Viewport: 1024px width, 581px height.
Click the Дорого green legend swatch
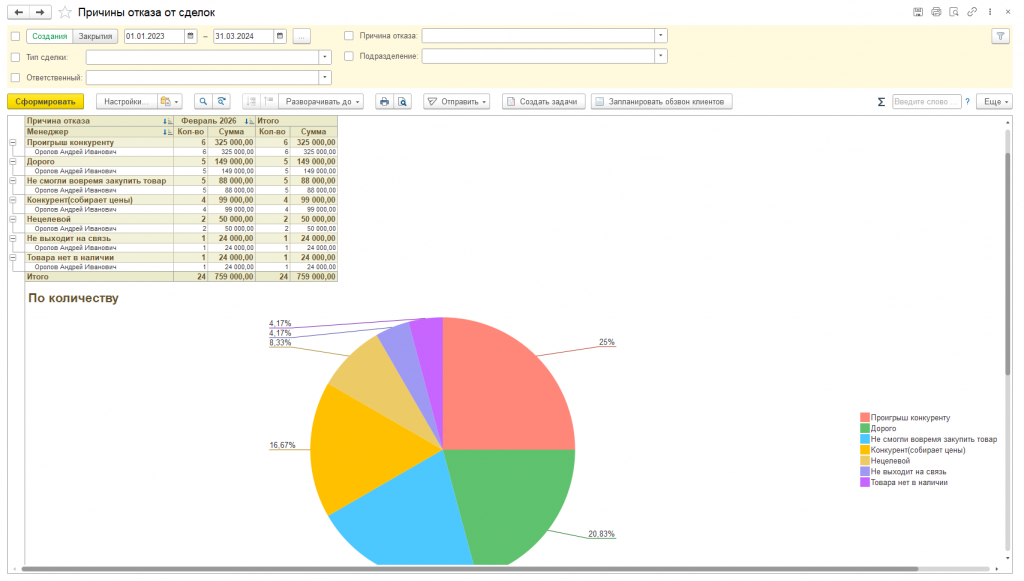pyautogui.click(x=865, y=428)
